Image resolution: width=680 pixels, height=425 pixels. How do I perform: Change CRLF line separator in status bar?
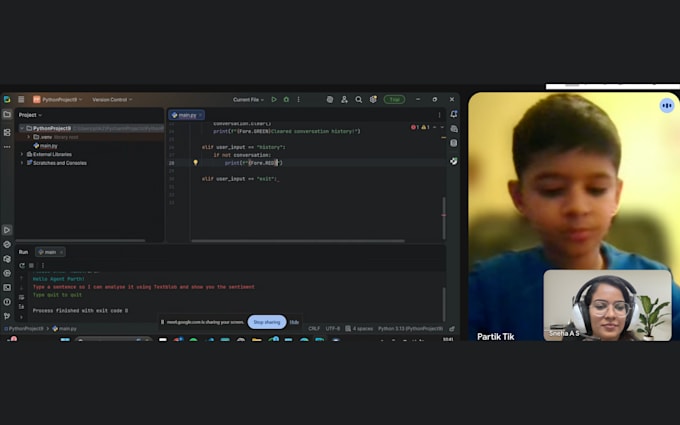(x=314, y=329)
